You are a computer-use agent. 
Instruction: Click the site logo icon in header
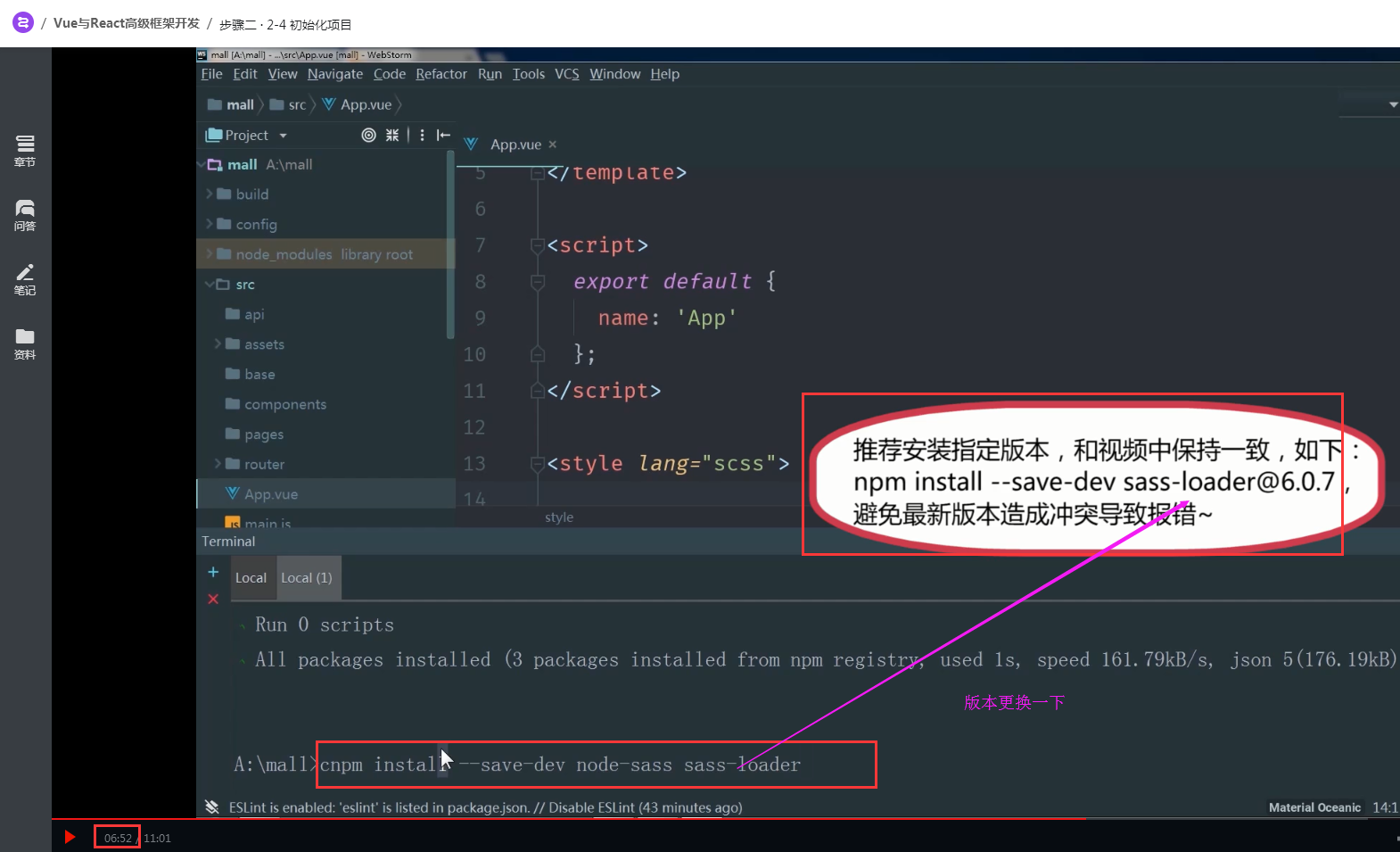[23, 23]
